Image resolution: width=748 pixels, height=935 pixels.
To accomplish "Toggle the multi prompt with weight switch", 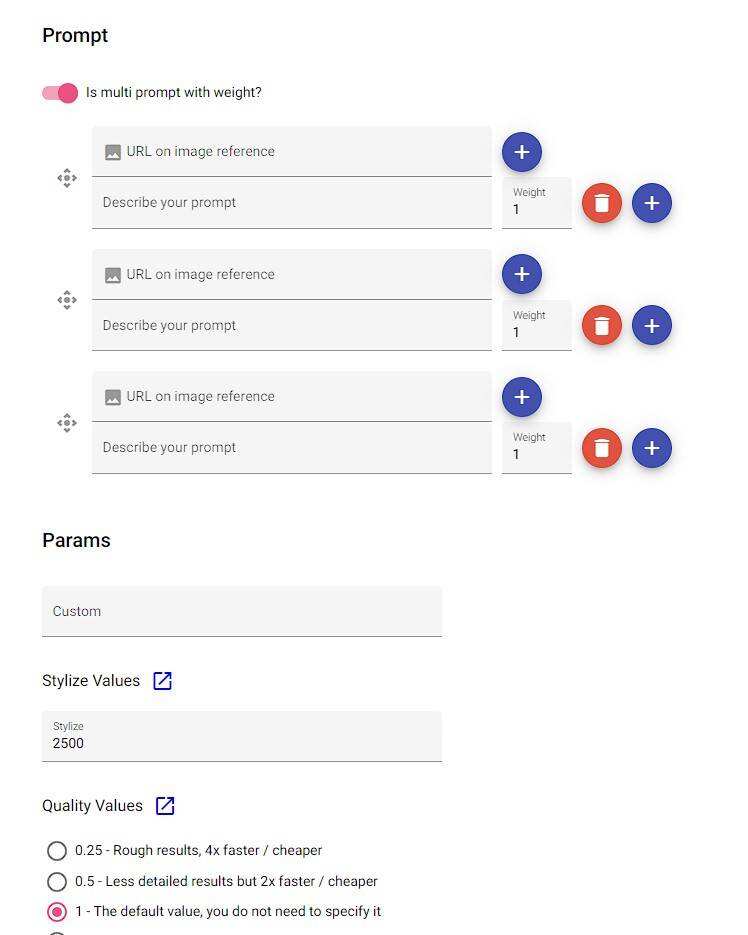I will 60,93.
